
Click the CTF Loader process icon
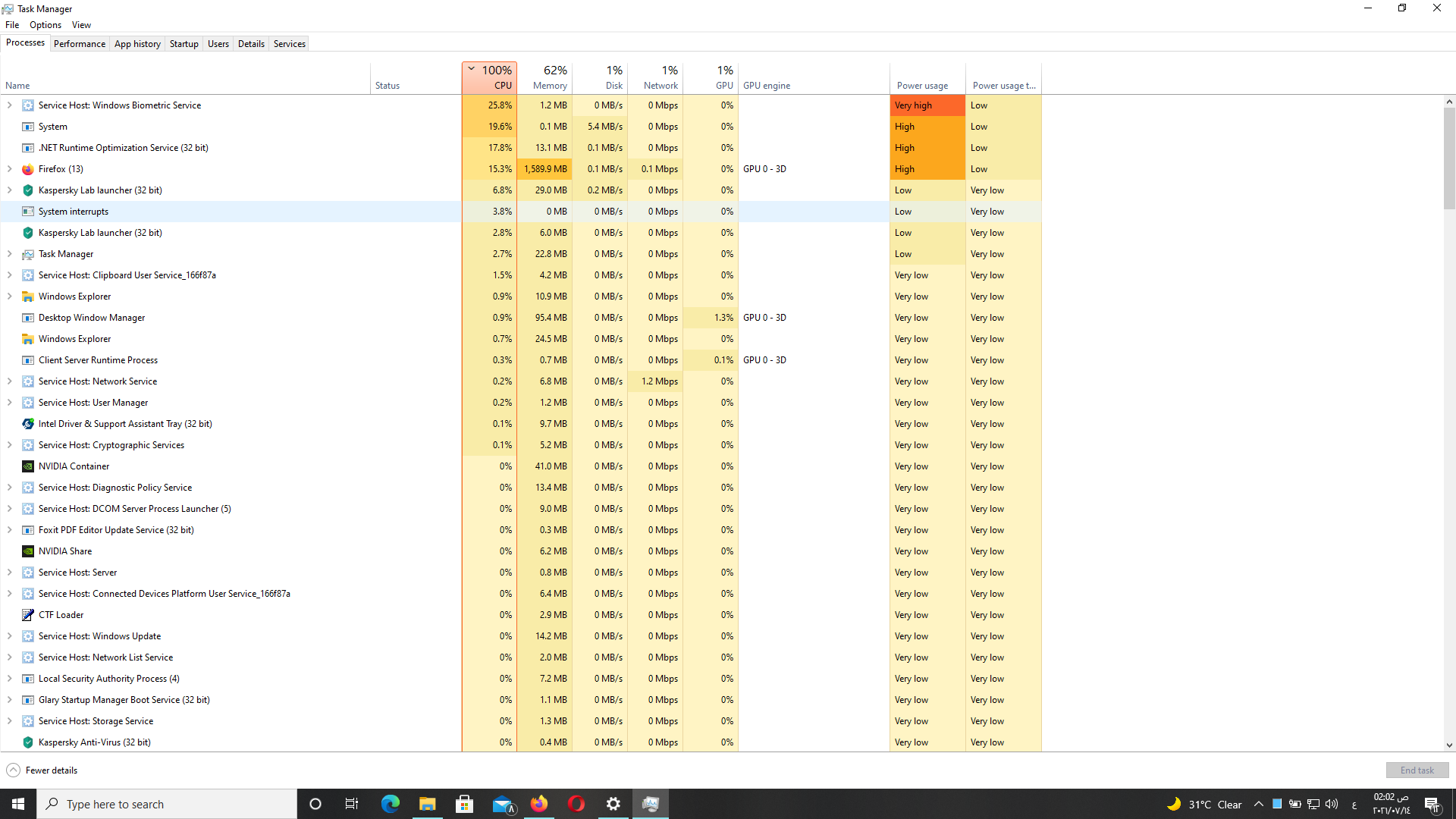(x=28, y=615)
